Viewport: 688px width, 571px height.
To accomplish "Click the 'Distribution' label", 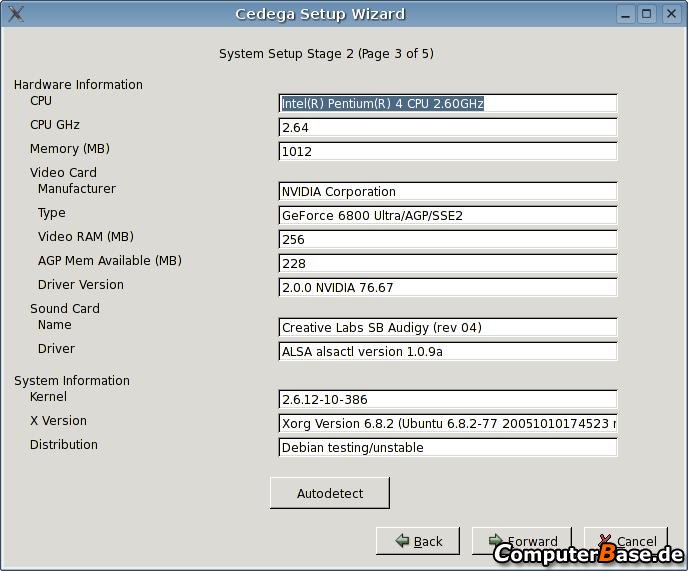I will tap(64, 445).
